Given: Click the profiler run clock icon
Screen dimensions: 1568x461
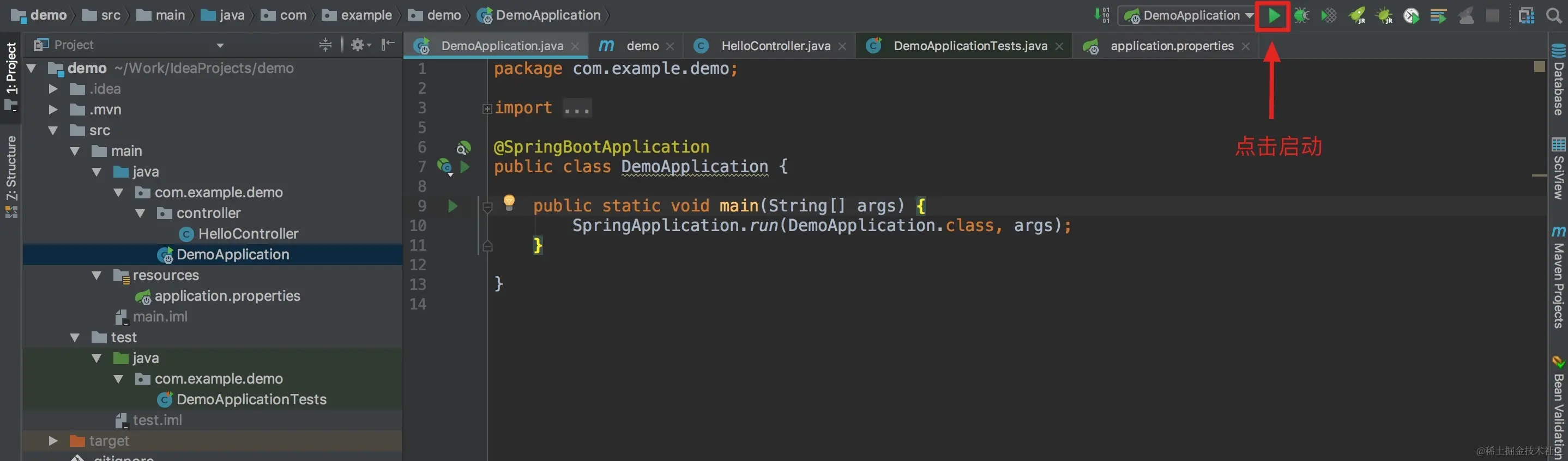Looking at the screenshot, I should tap(1411, 15).
